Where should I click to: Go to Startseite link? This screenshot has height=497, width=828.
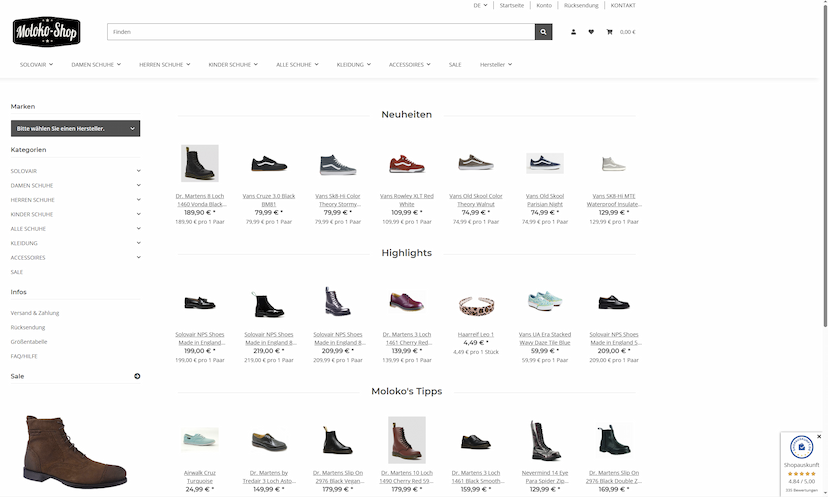tap(512, 5)
